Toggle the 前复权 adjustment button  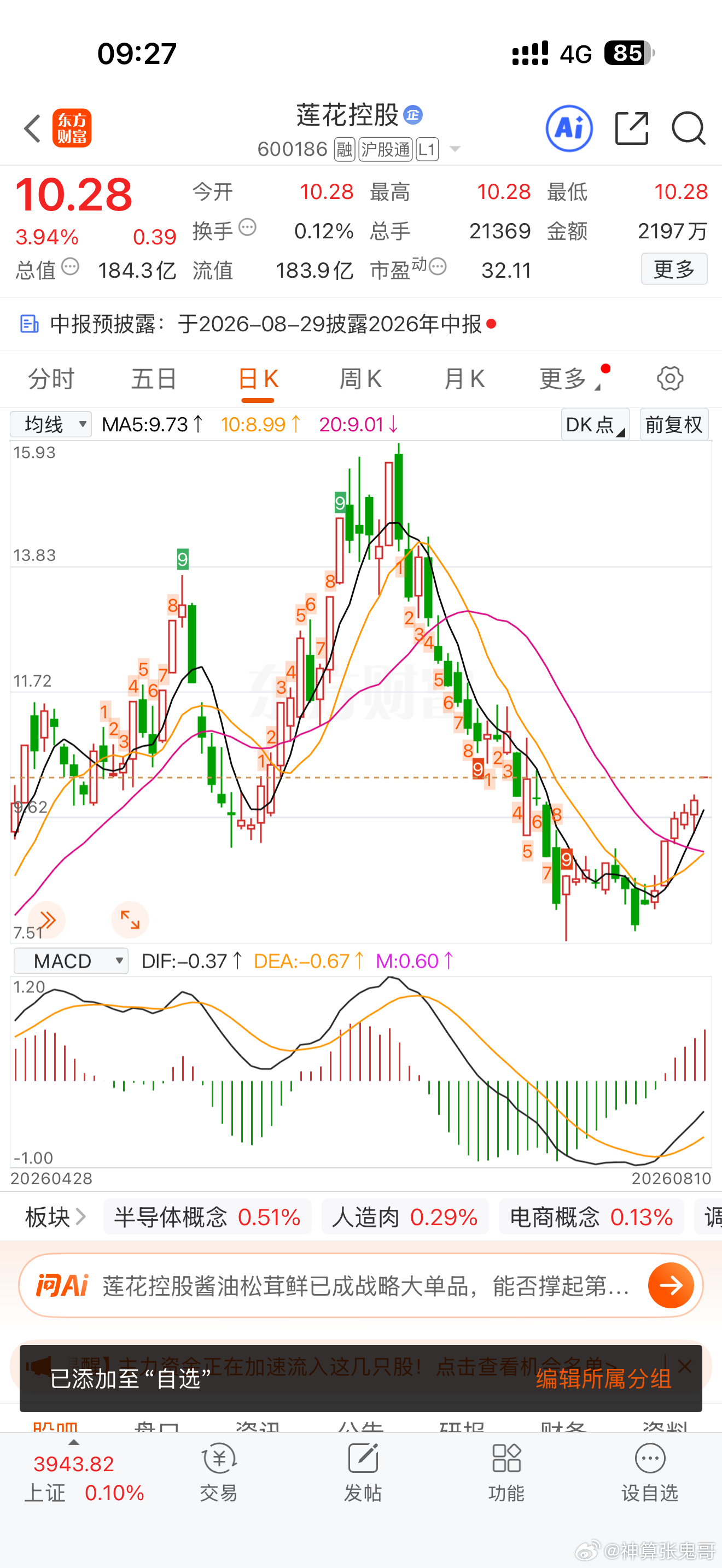pyautogui.click(x=674, y=424)
